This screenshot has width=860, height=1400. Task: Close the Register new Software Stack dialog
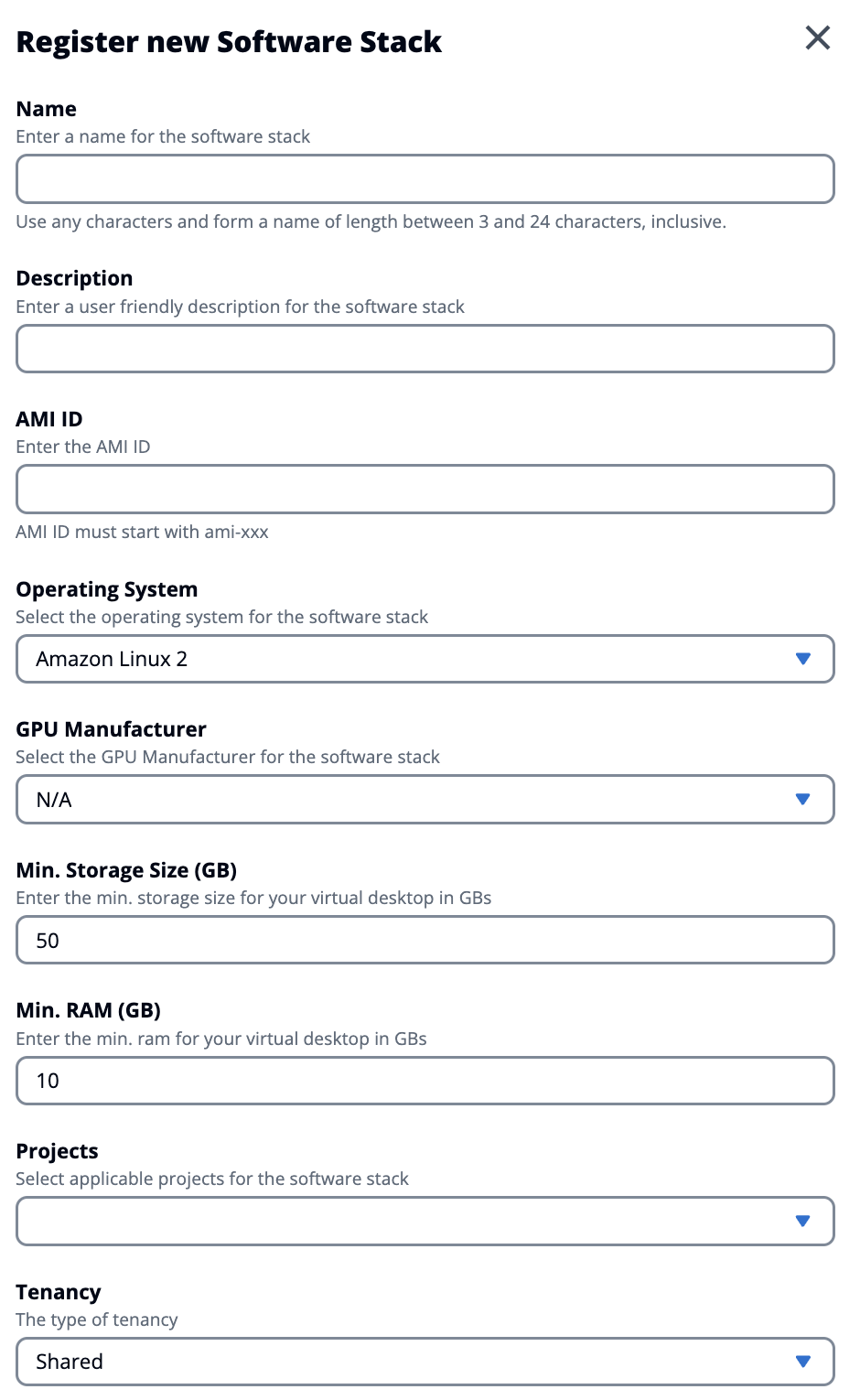817,38
